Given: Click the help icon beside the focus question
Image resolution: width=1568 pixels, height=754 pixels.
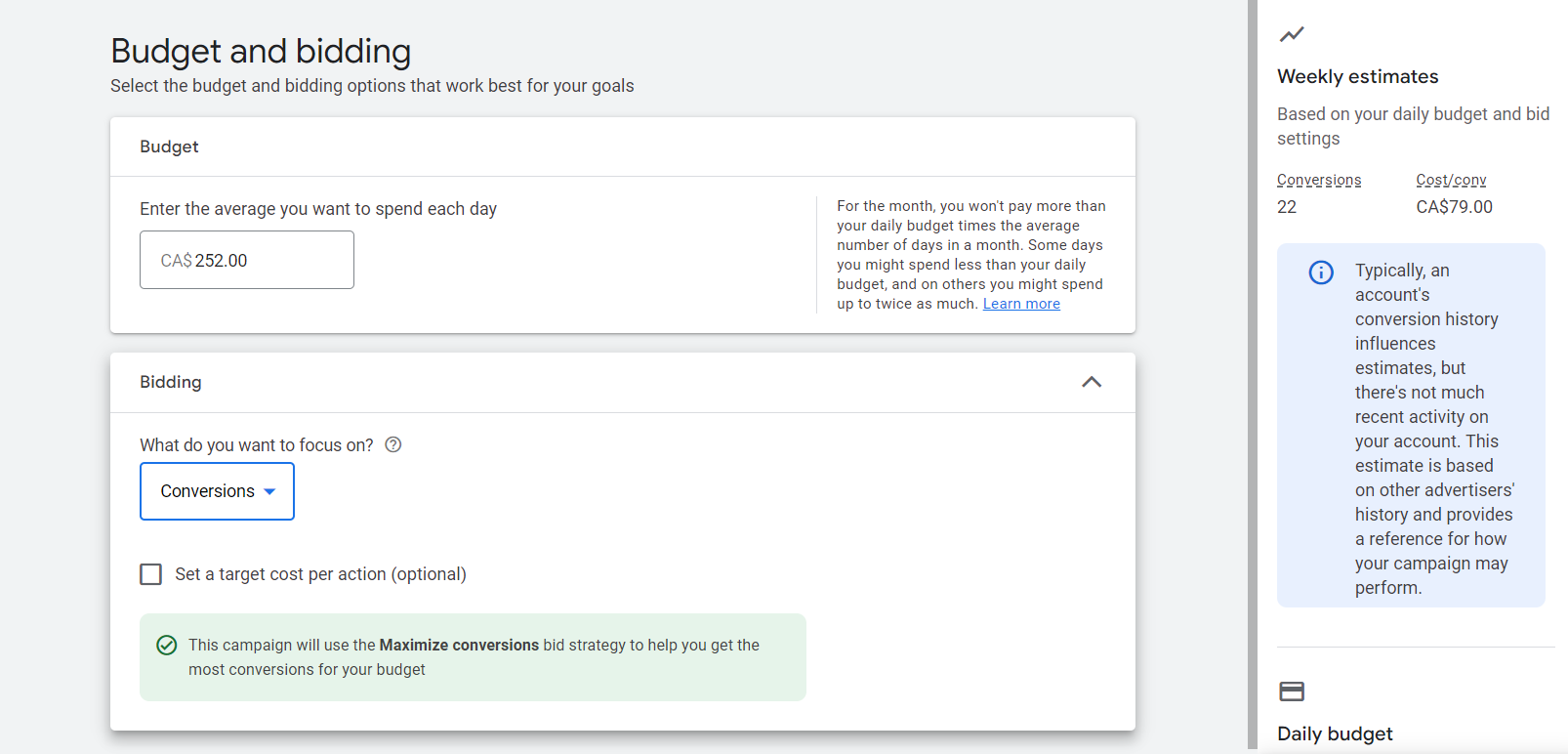Looking at the screenshot, I should click(x=393, y=445).
